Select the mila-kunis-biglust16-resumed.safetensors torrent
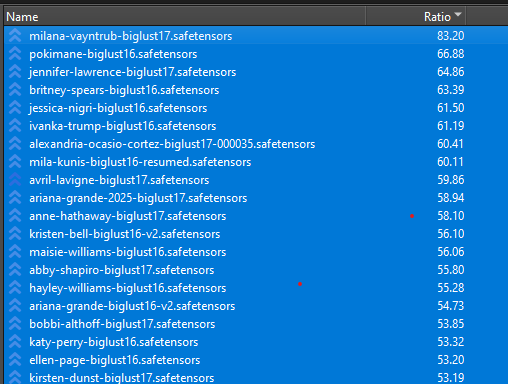The image size is (508, 384). (256, 162)
